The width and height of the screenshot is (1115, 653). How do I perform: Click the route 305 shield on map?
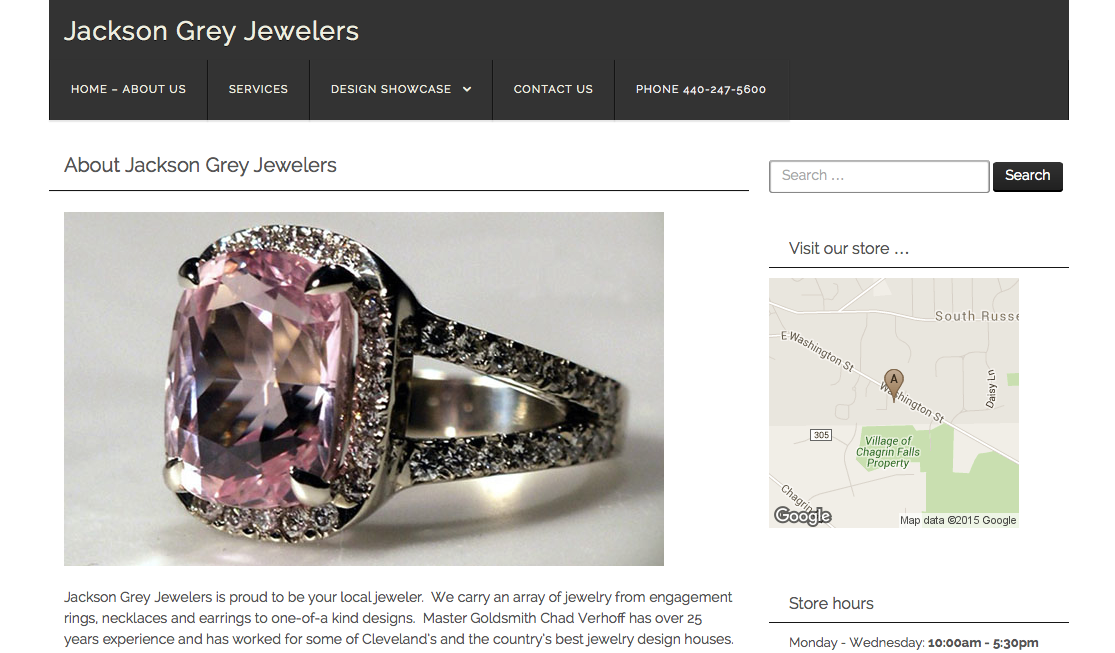[x=821, y=435]
